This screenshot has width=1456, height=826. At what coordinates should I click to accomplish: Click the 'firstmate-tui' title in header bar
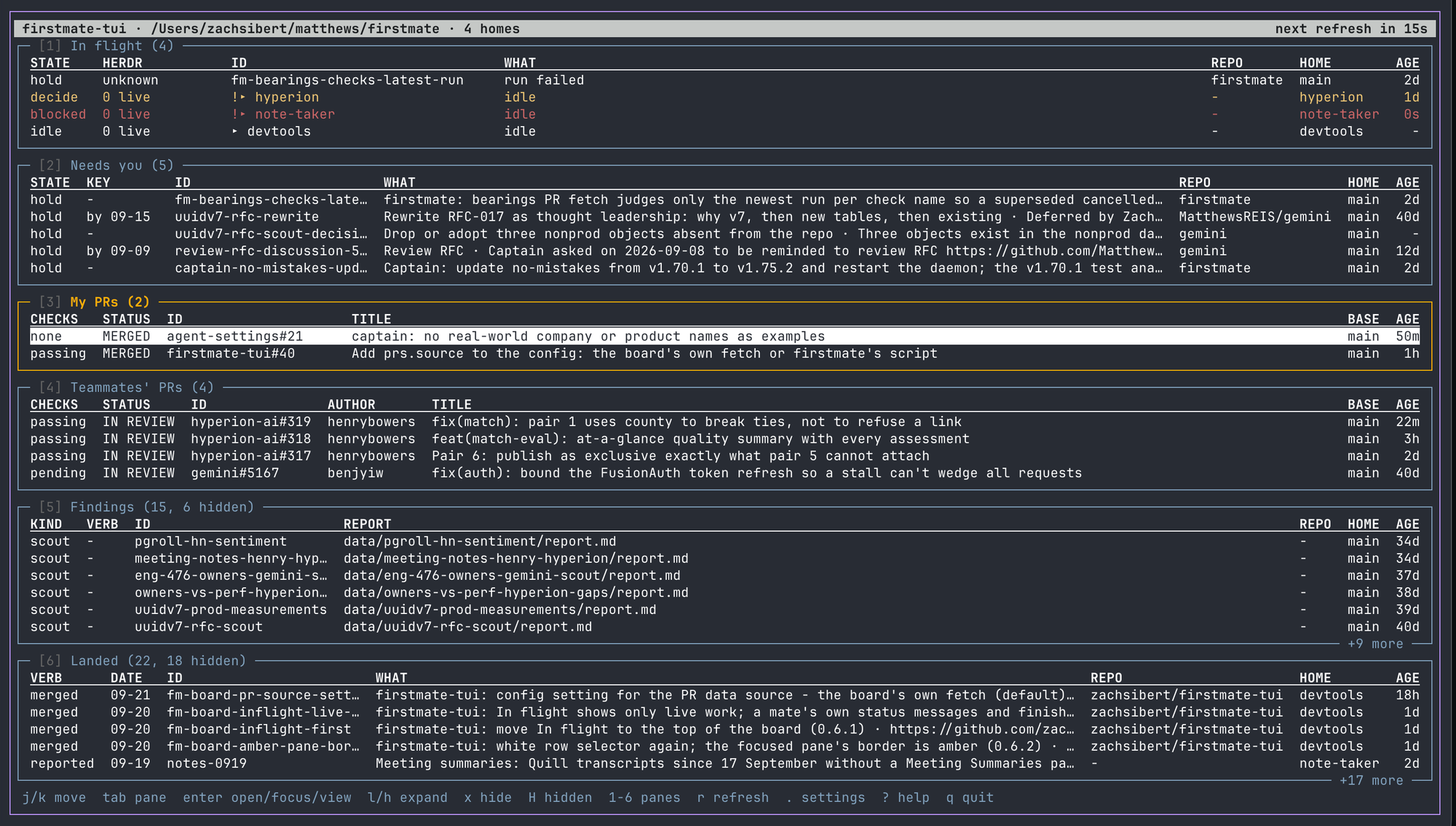tap(74, 29)
